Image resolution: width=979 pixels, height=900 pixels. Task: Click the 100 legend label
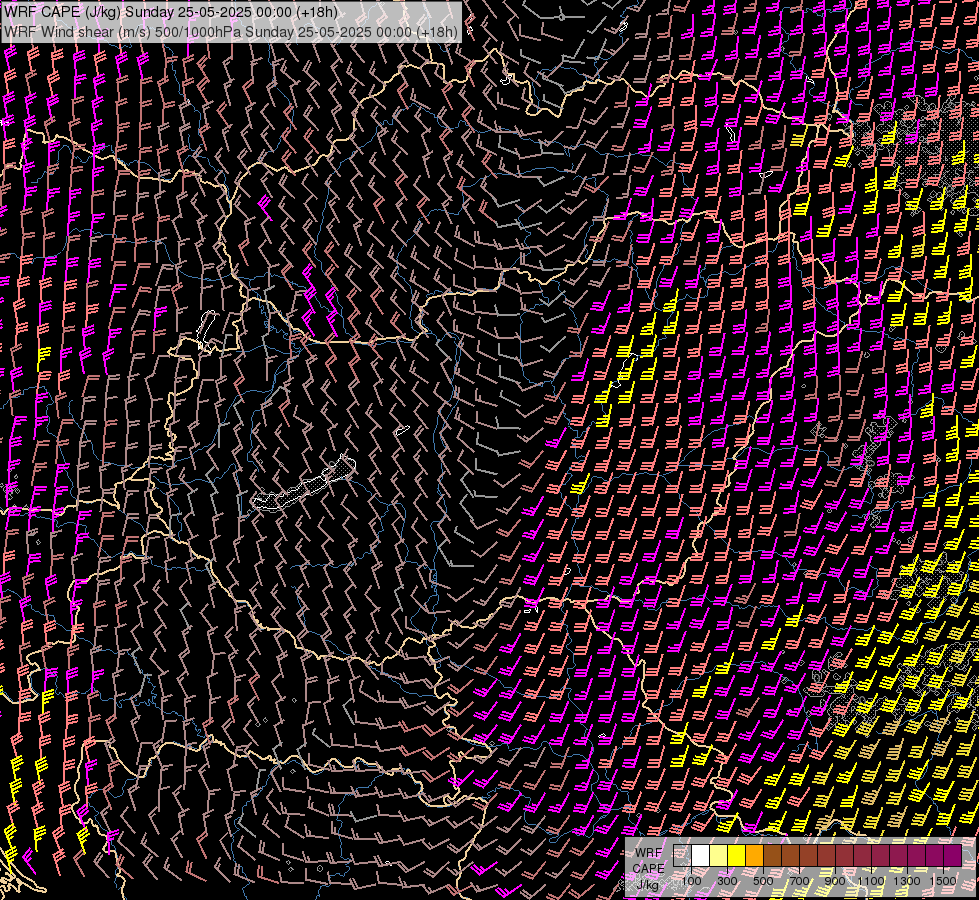692,881
